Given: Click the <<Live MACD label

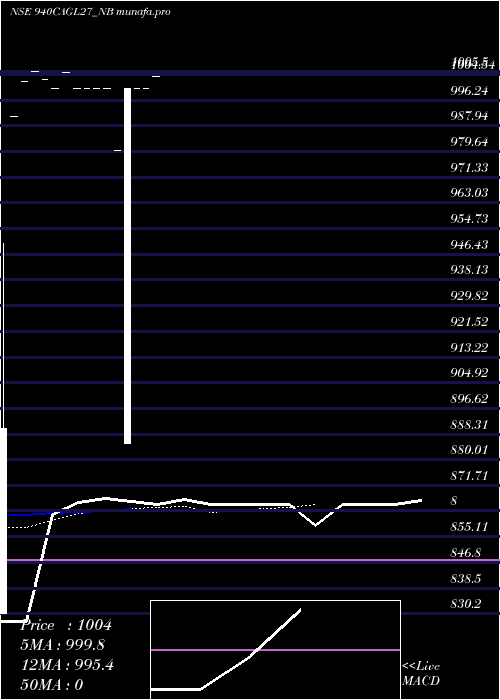Looking at the screenshot, I should (421, 673).
